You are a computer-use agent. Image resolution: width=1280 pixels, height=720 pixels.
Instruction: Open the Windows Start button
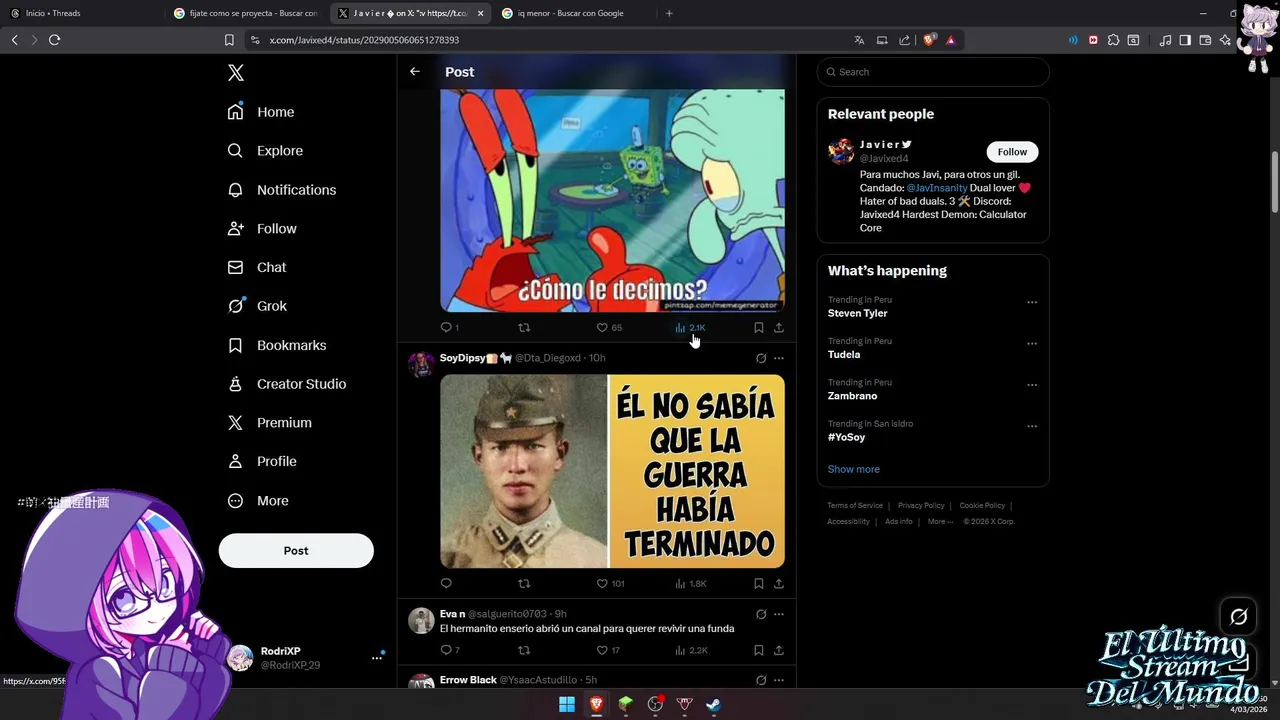click(x=567, y=704)
